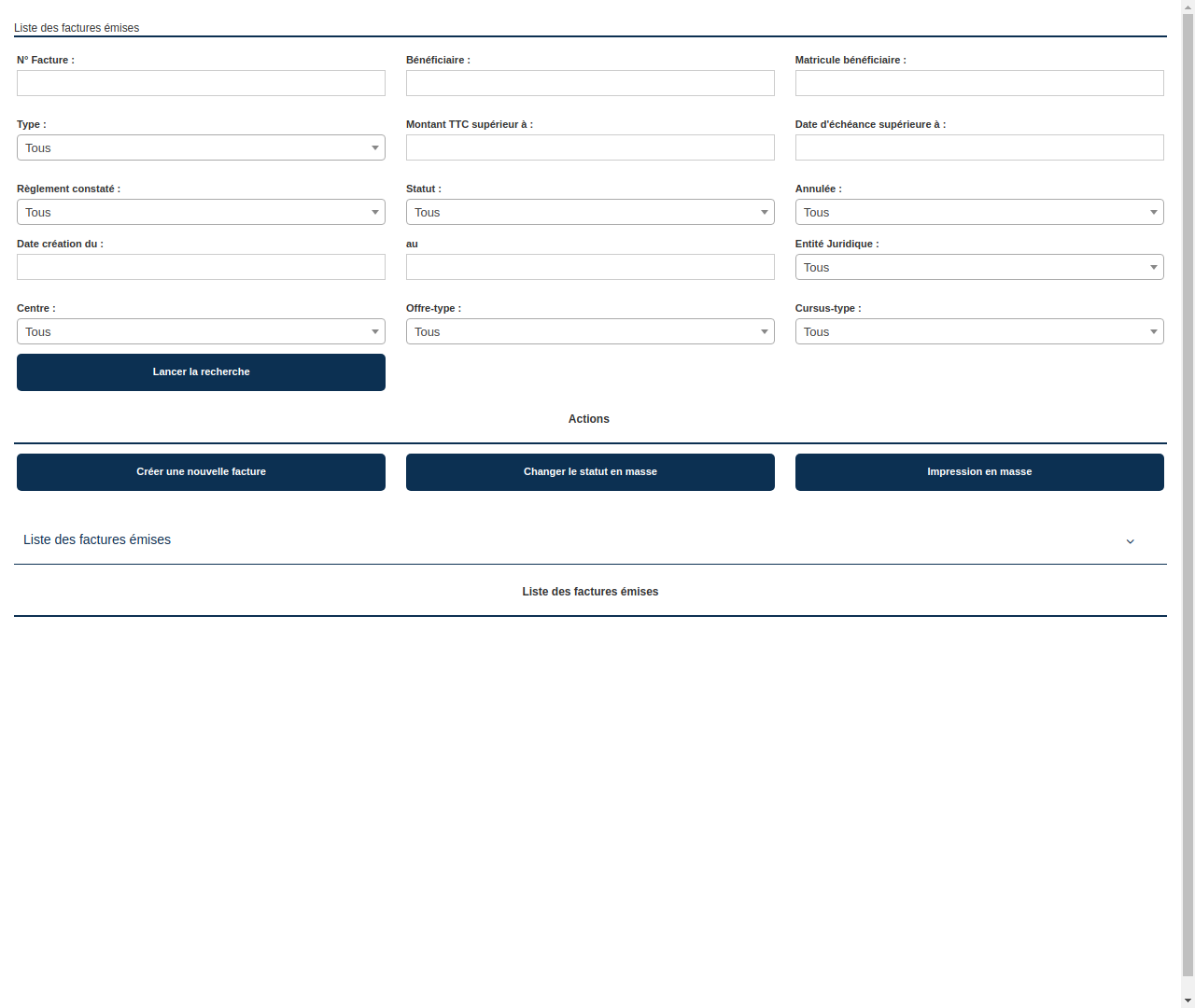The width and height of the screenshot is (1195, 1008).
Task: Open the Règlement constaté dropdown
Action: (201, 212)
